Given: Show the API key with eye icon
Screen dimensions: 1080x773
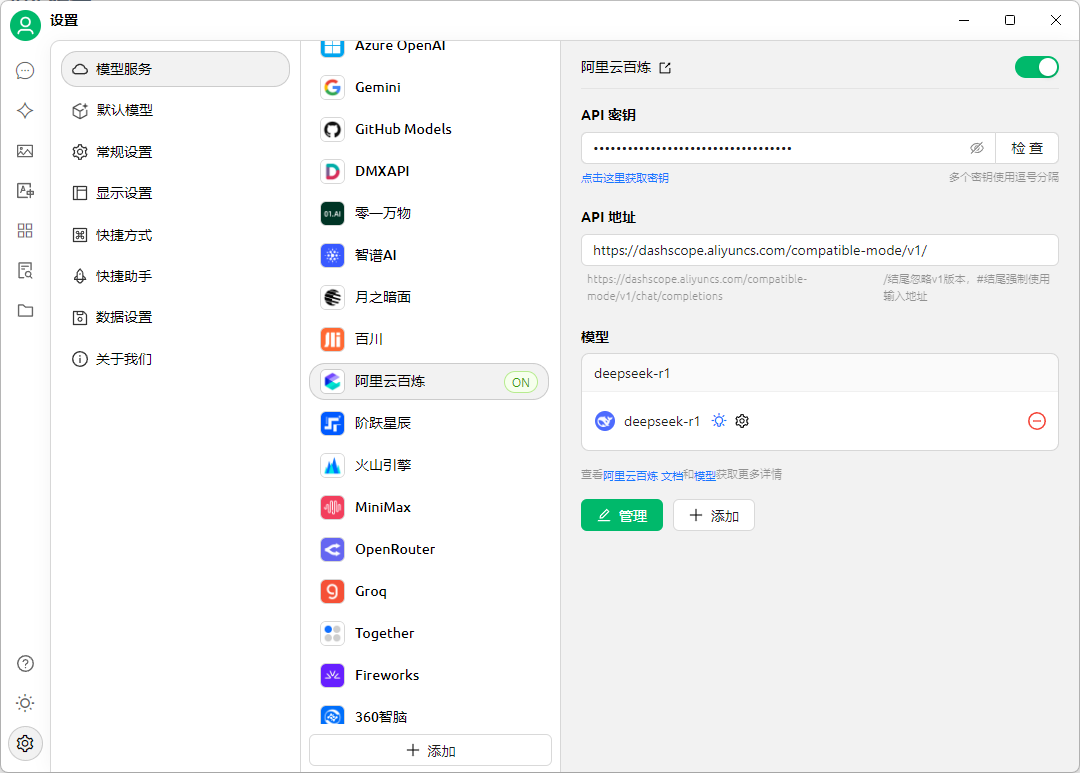Looking at the screenshot, I should (977, 148).
